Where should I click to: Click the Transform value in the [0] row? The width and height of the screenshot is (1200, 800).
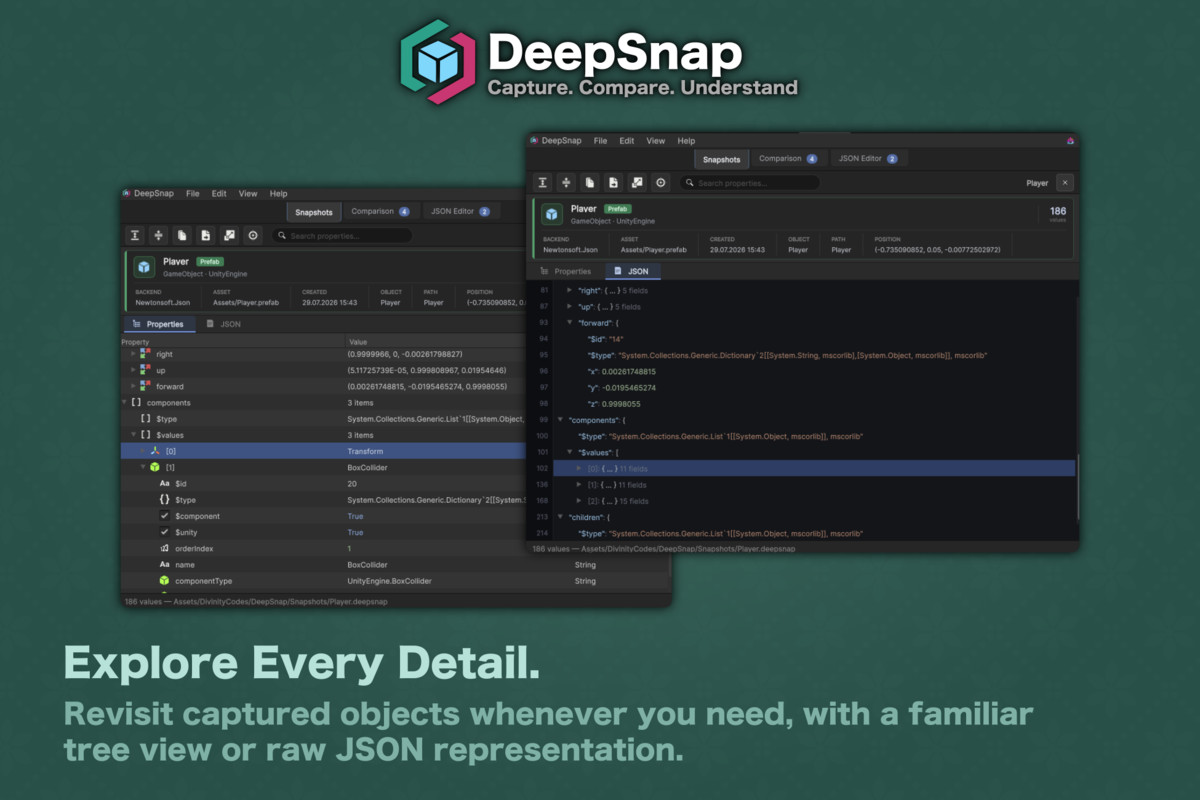pyautogui.click(x=364, y=451)
